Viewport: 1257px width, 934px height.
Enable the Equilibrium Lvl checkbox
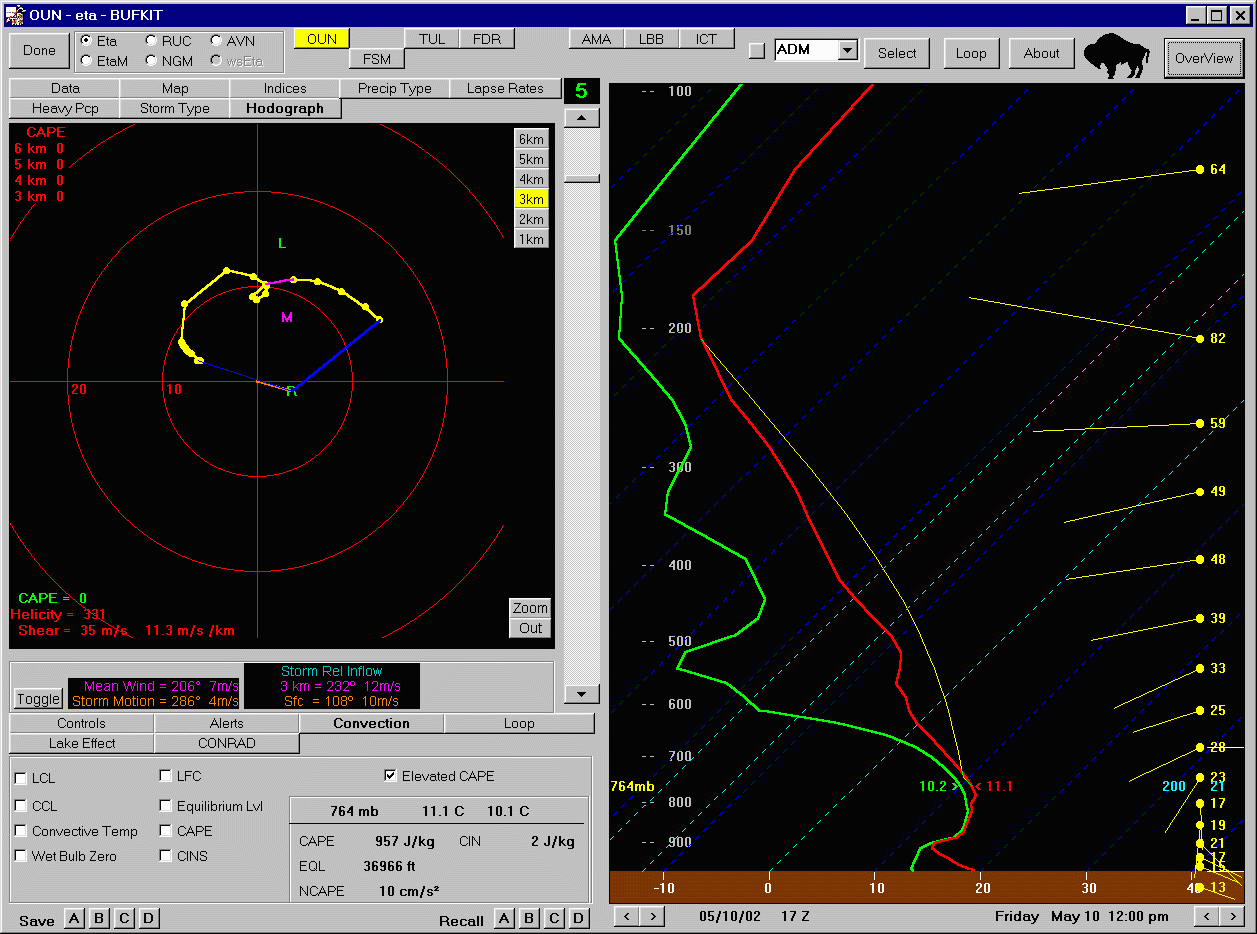(166, 806)
